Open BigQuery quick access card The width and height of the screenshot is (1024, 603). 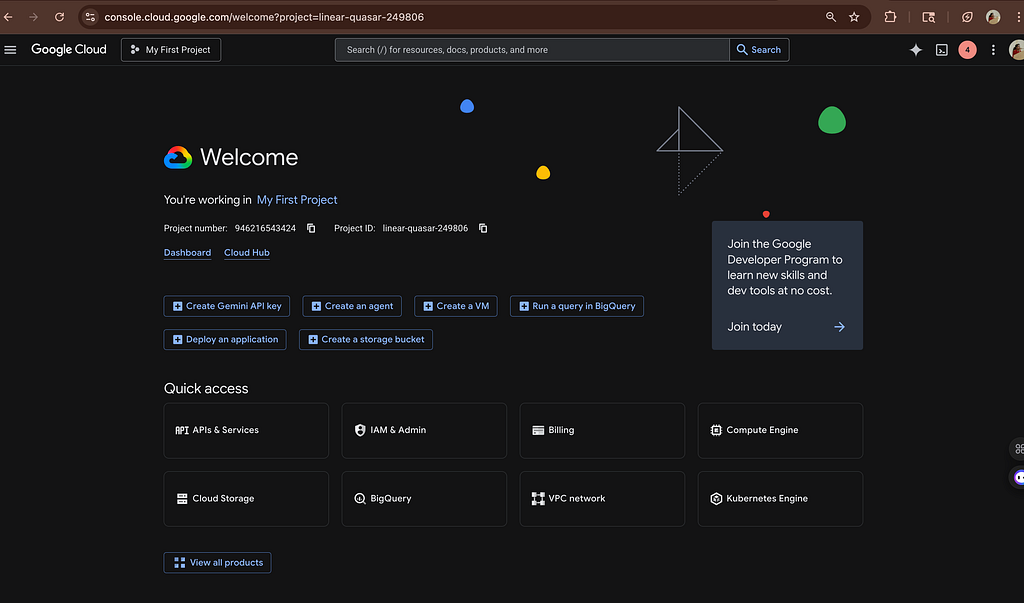424,499
